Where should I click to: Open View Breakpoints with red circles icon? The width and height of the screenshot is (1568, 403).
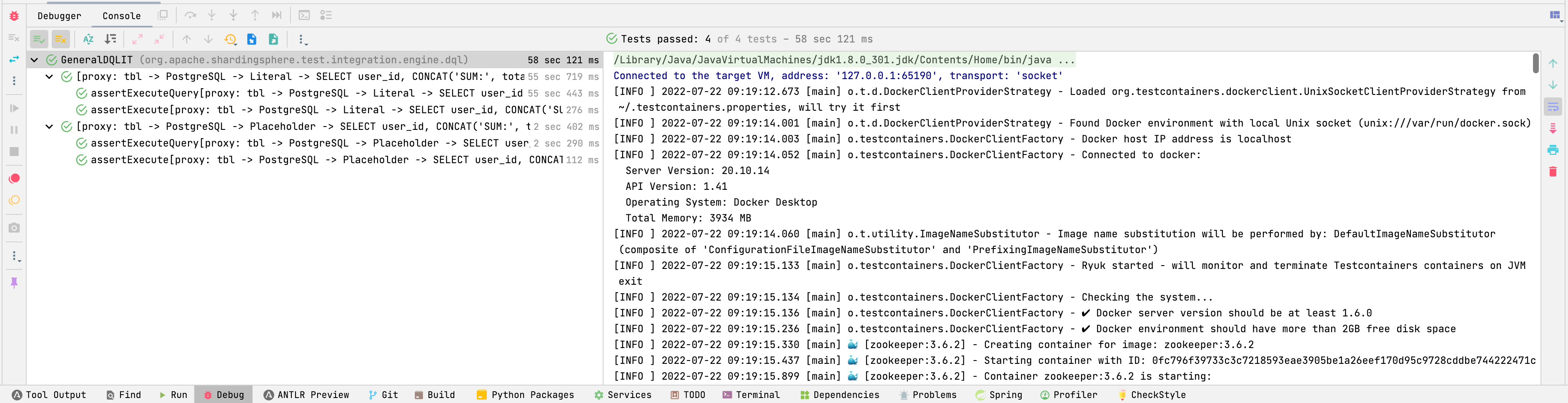coord(14,178)
